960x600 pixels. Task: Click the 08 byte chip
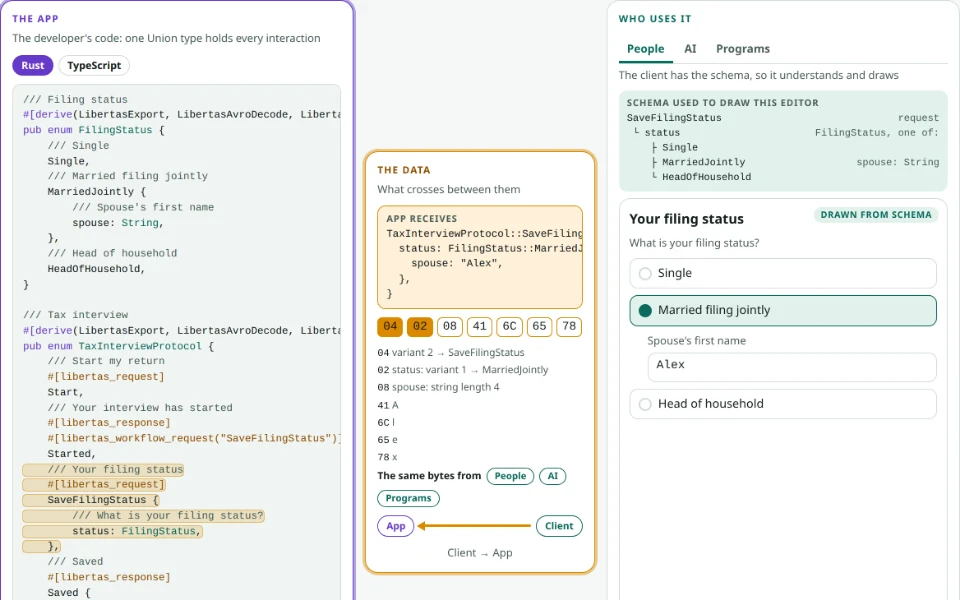coord(450,326)
